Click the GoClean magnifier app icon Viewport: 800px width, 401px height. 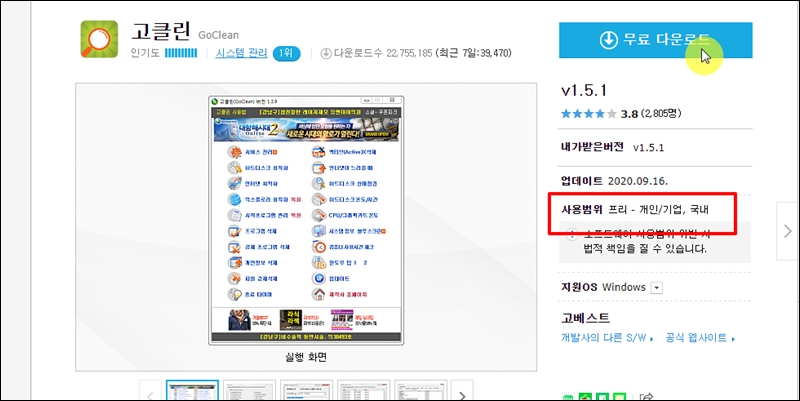click(99, 39)
